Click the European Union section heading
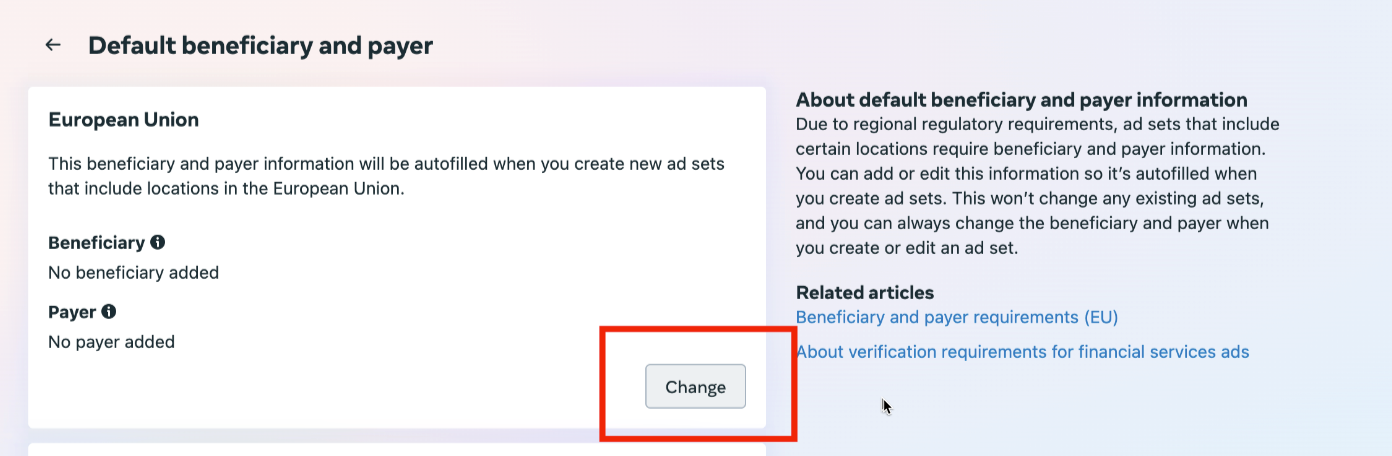This screenshot has width=1392, height=456. click(123, 120)
